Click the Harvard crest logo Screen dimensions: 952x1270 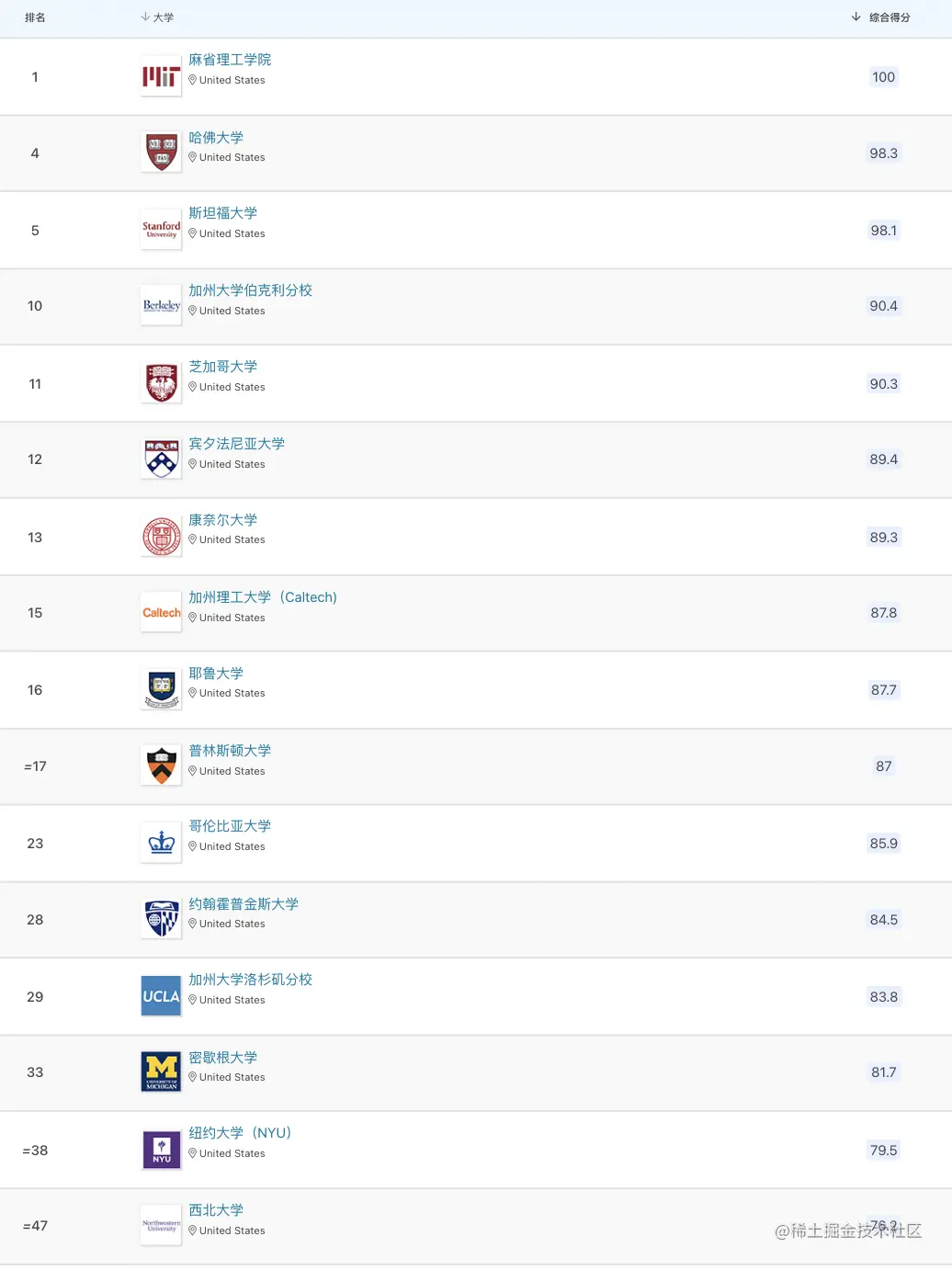pos(161,153)
